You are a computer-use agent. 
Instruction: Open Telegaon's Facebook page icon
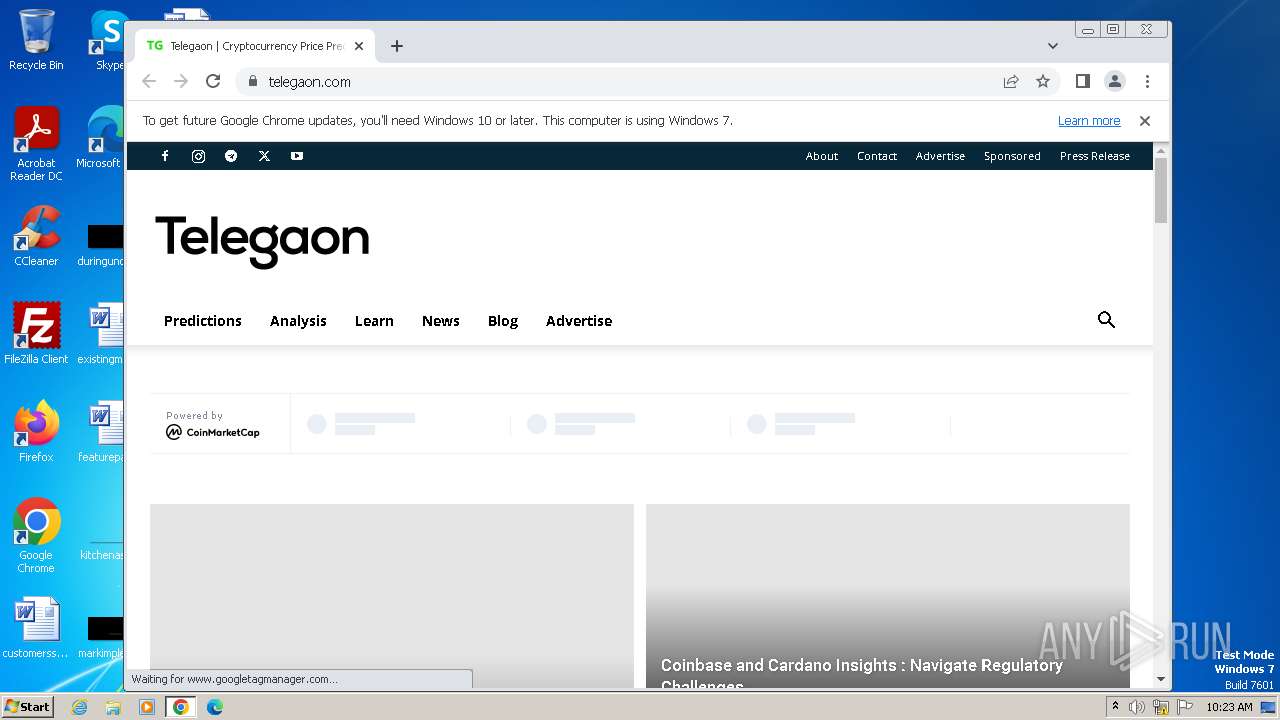click(x=165, y=156)
